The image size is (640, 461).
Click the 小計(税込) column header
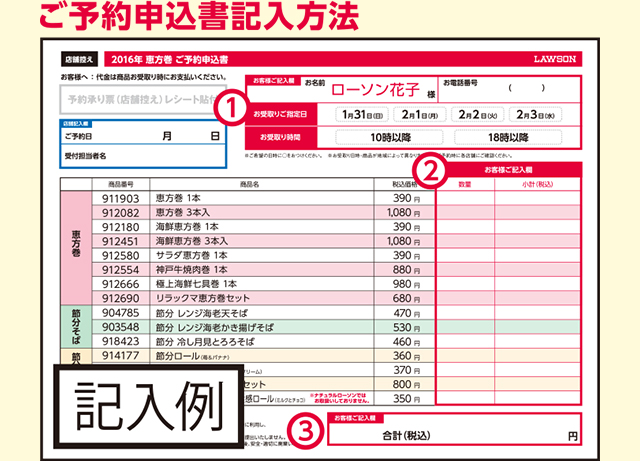click(538, 185)
